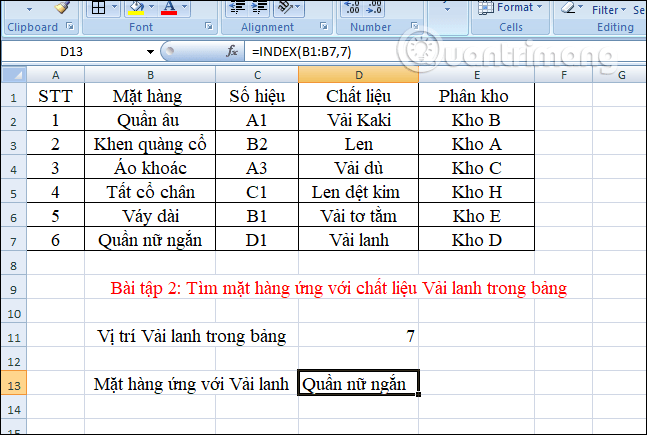This screenshot has height=435, width=647.
Task: Click the 'Váy dài' cell
Action: 150,215
